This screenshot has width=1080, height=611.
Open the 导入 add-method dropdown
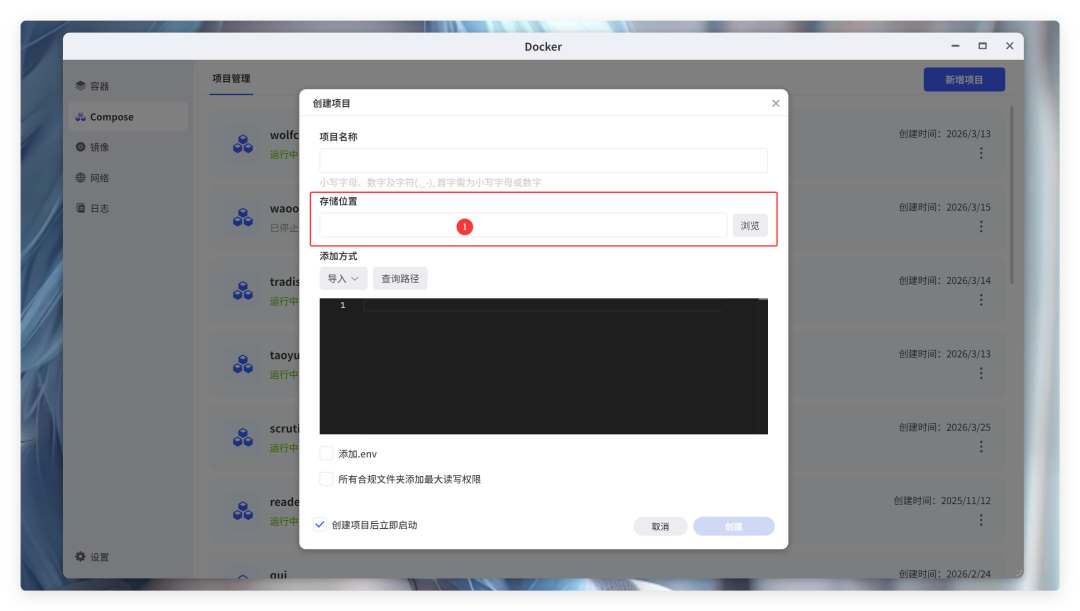343,278
